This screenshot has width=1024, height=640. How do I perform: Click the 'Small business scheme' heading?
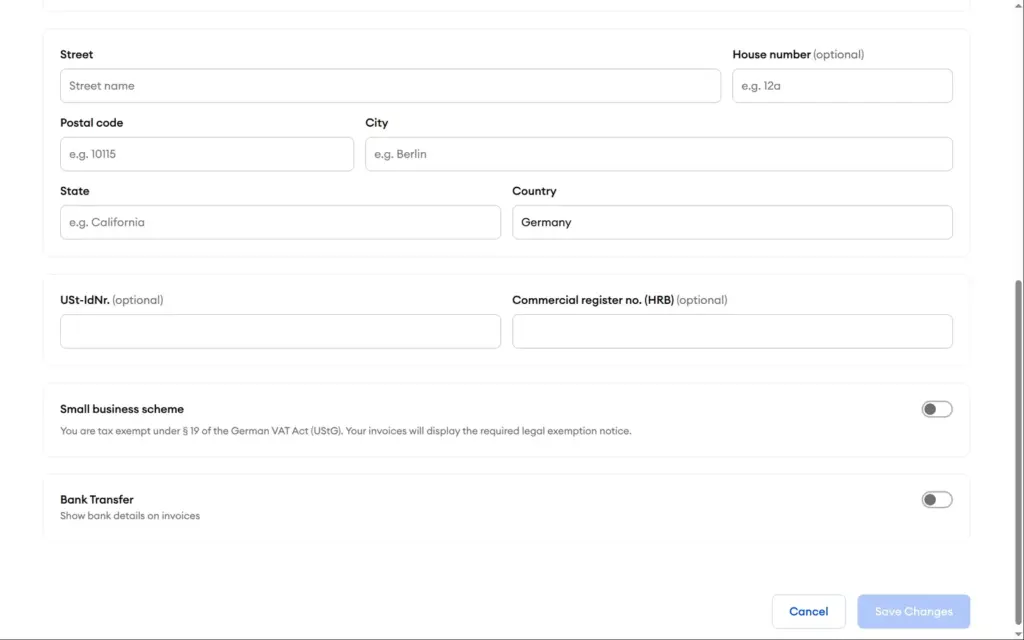[x=122, y=409]
